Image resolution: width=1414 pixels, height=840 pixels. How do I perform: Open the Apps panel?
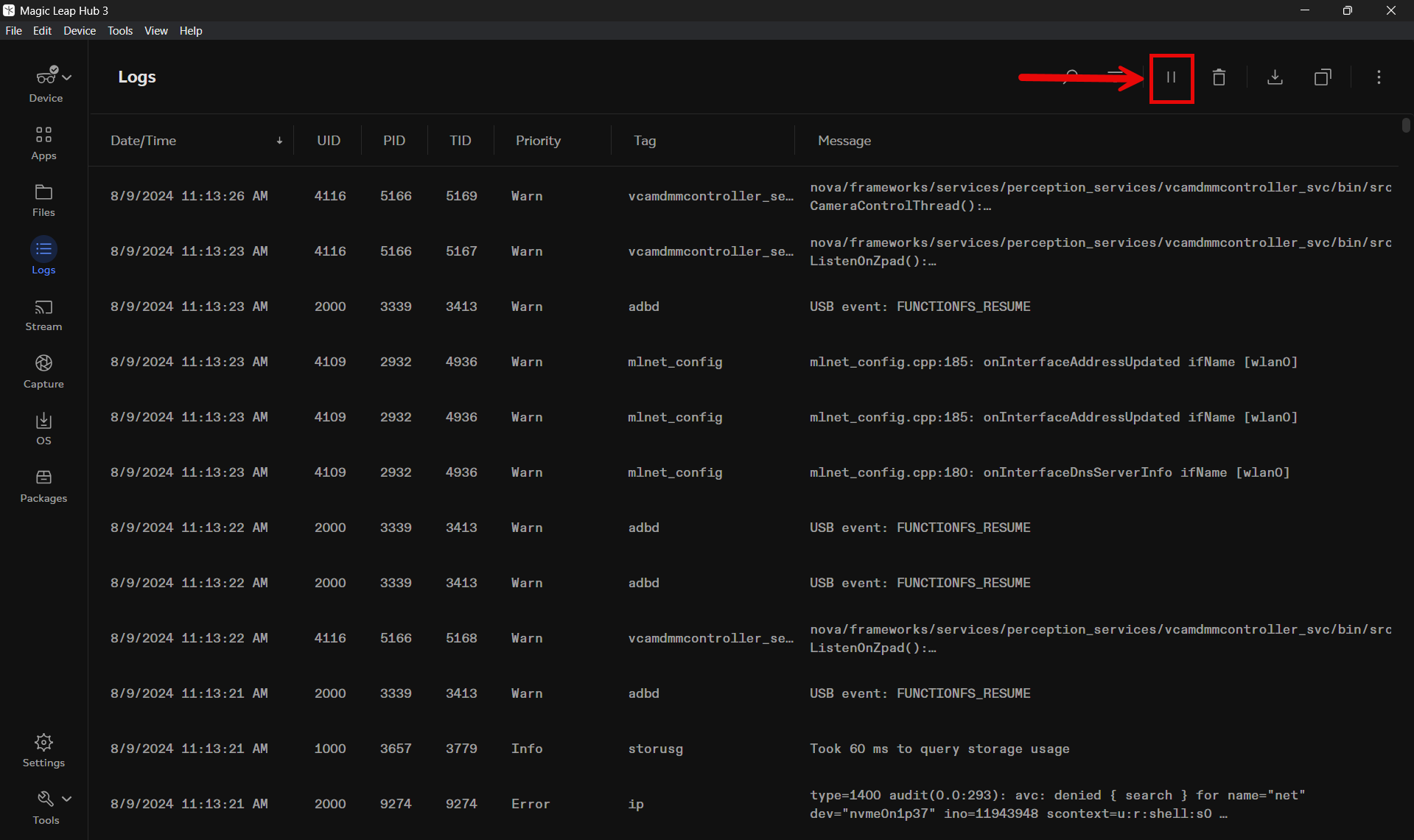[43, 141]
